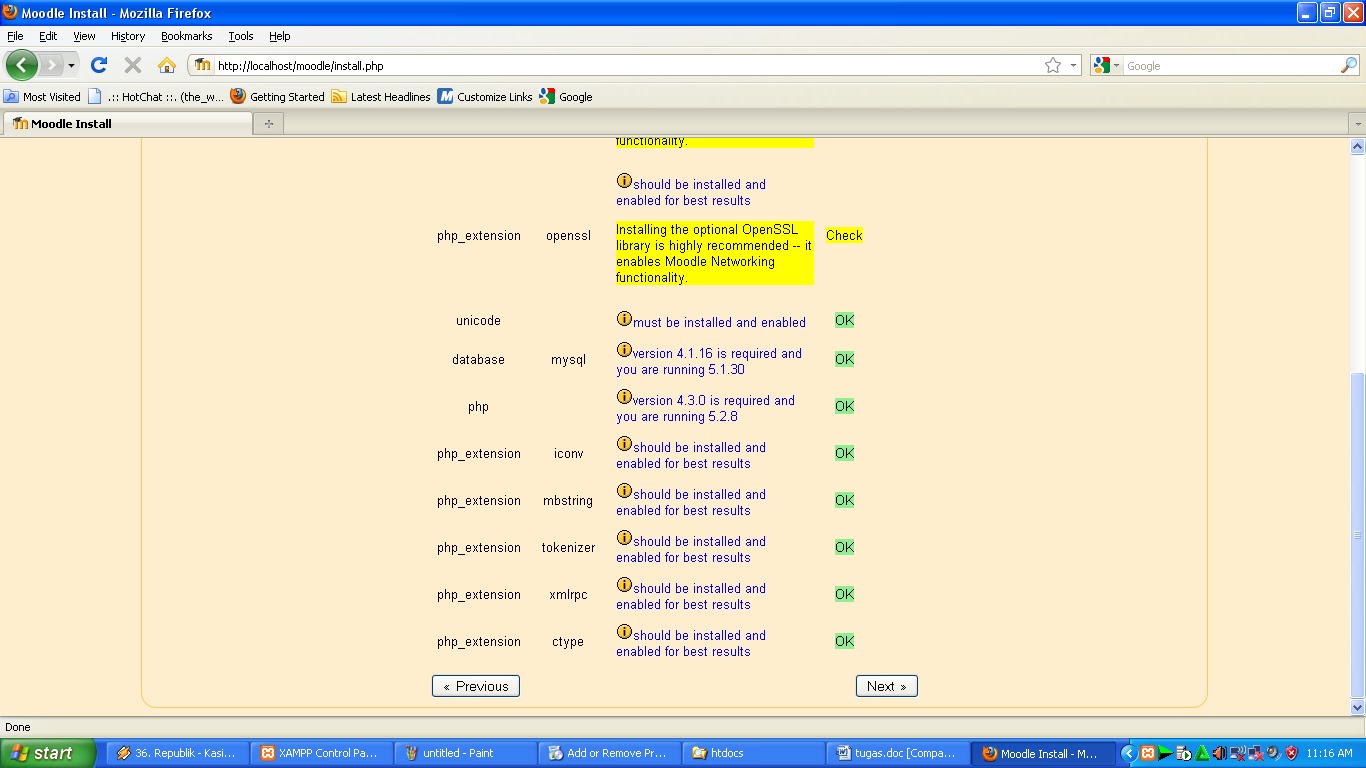Click the Moodle site favicon in address bar
The image size is (1366, 768).
click(203, 65)
